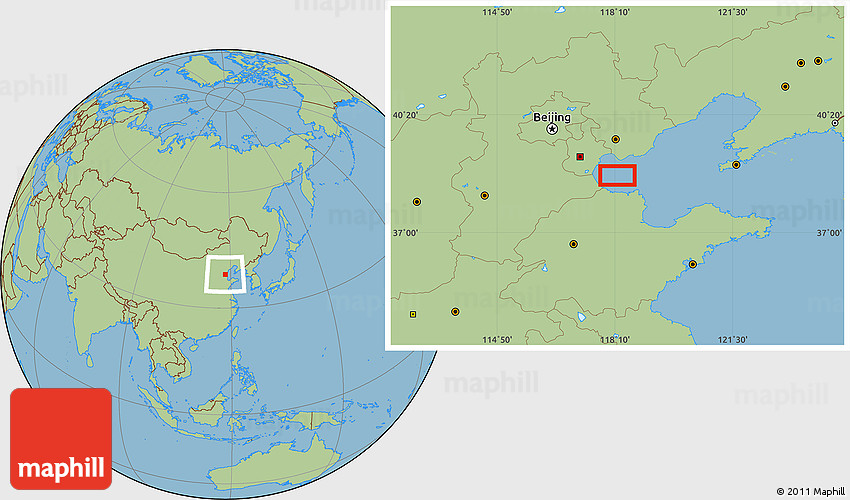
Task: Click the city dot left of the northeasternmost marker
Action: 801,63
